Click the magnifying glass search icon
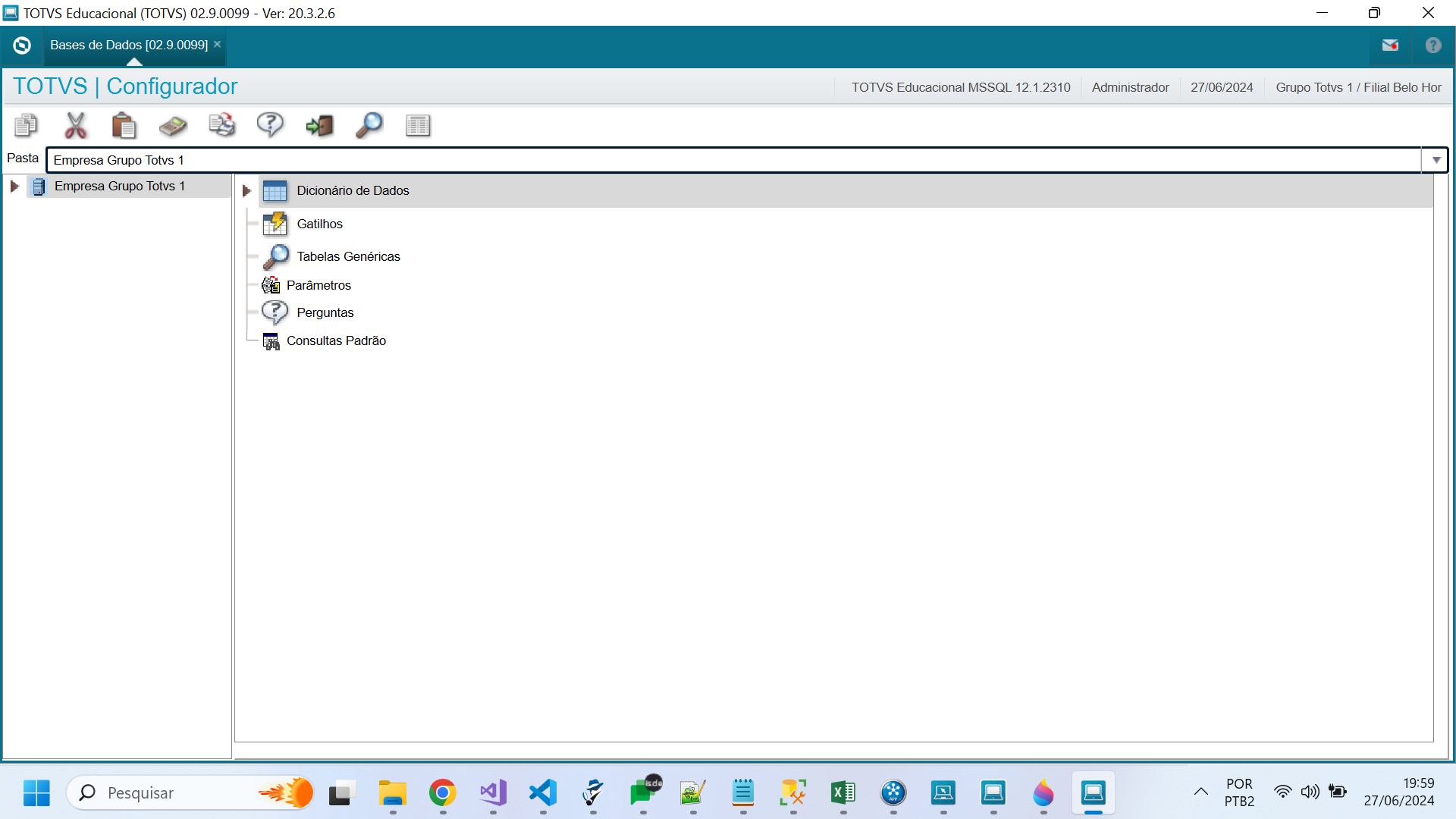This screenshot has height=819, width=1456. (x=369, y=125)
